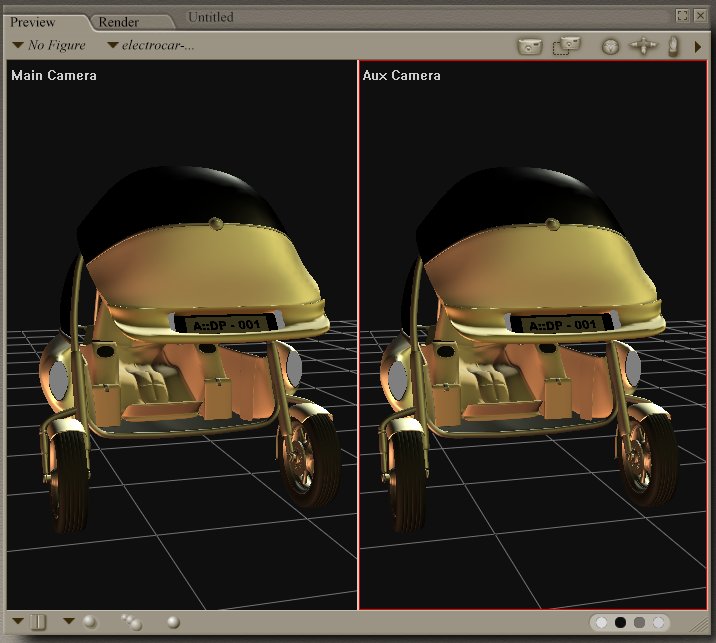Select the black background color dot

[x=620, y=622]
